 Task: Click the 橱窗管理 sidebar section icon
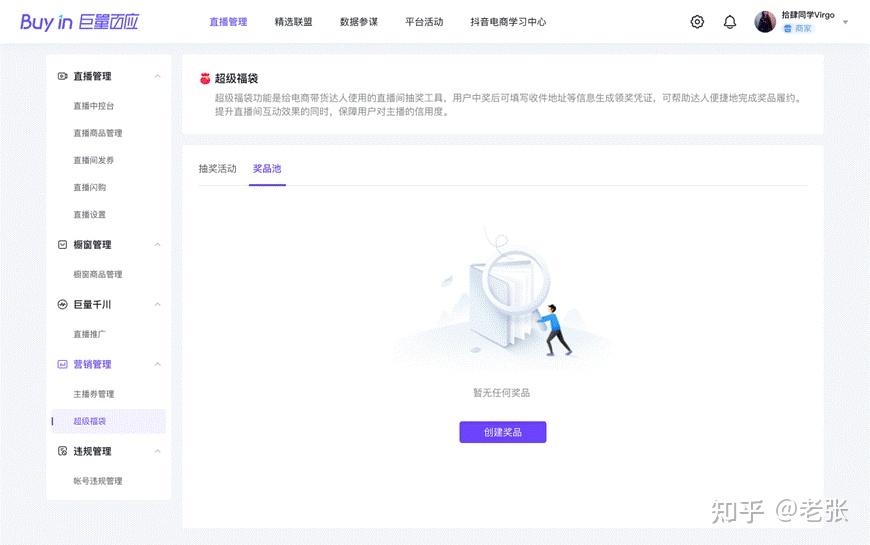pyautogui.click(x=63, y=245)
